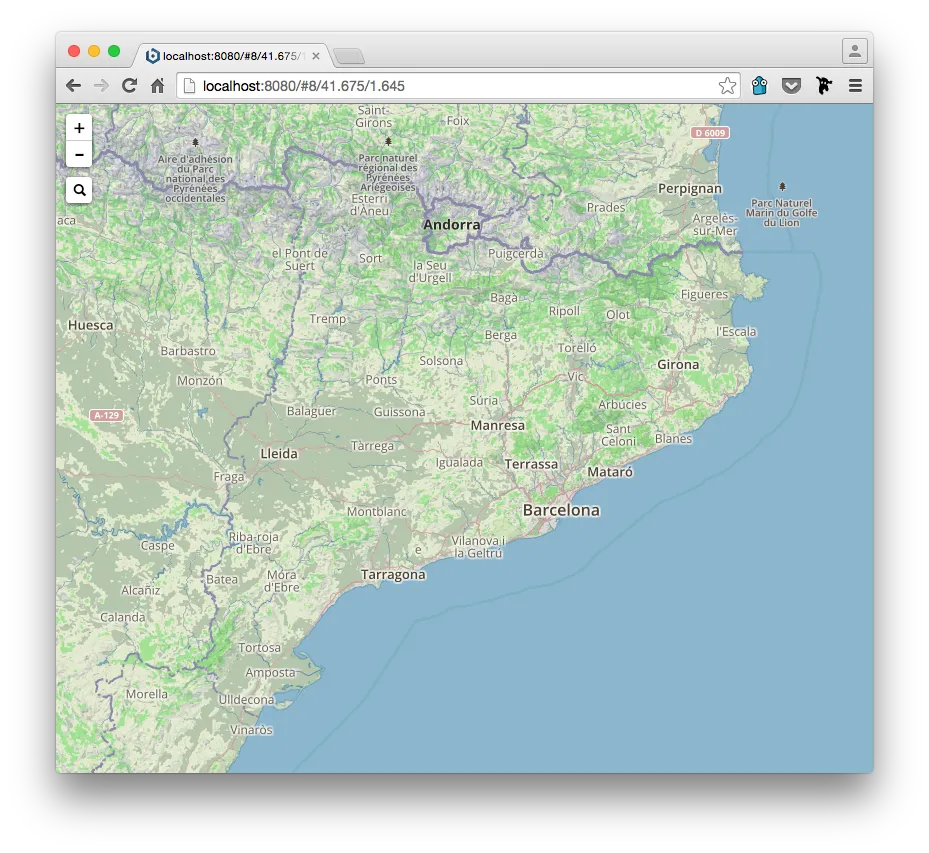Image resolution: width=929 pixels, height=853 pixels.
Task: Click the Vilanova i la Geltrú label
Action: (478, 547)
